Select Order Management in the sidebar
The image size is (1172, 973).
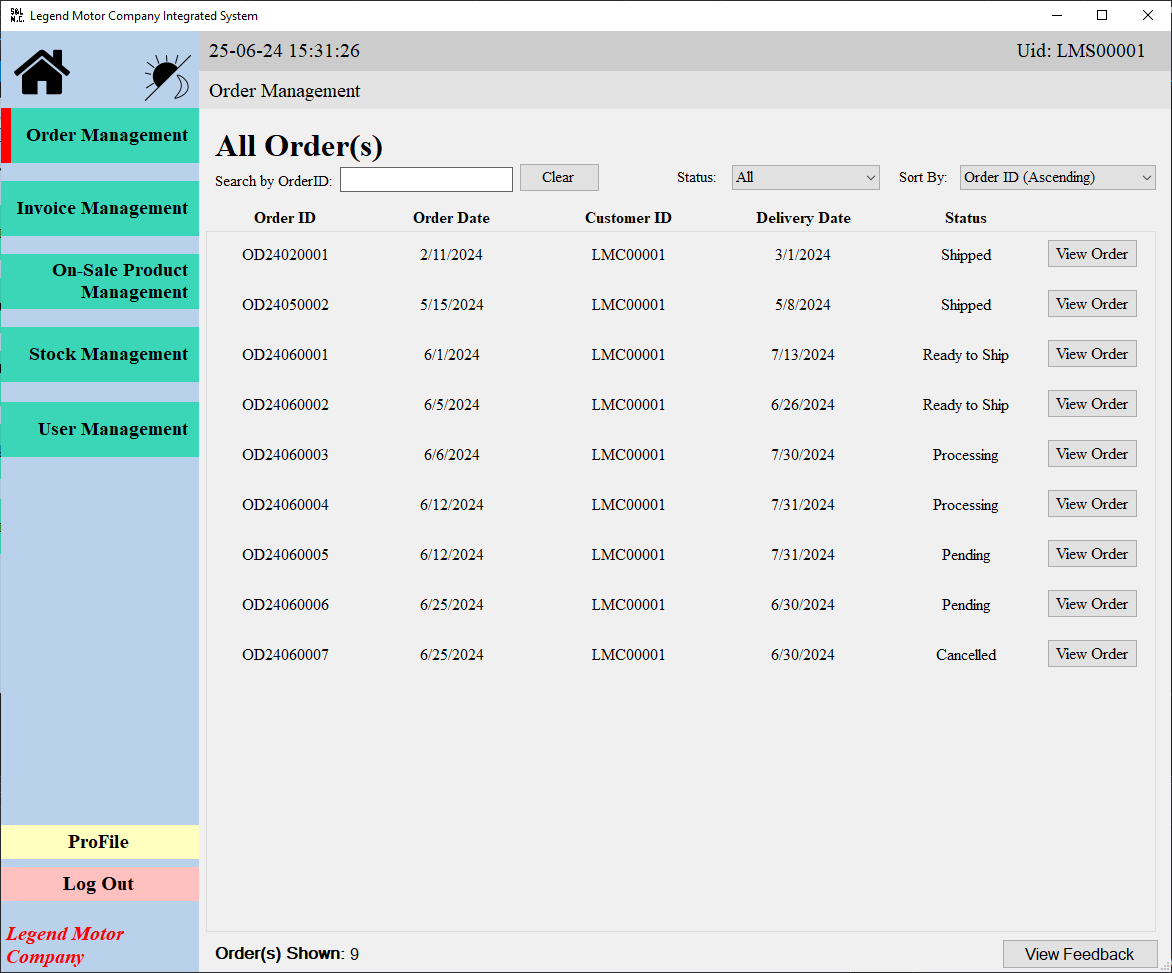point(99,134)
